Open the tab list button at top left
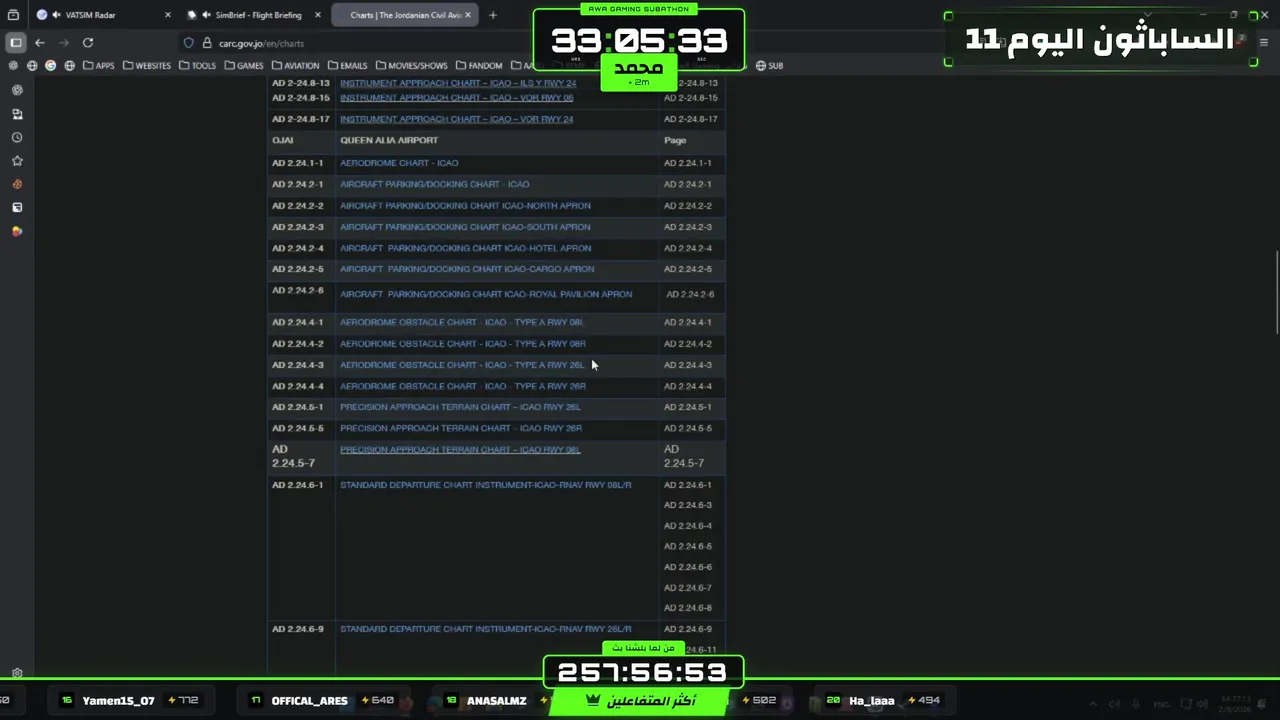This screenshot has width=1280, height=720. point(14,15)
